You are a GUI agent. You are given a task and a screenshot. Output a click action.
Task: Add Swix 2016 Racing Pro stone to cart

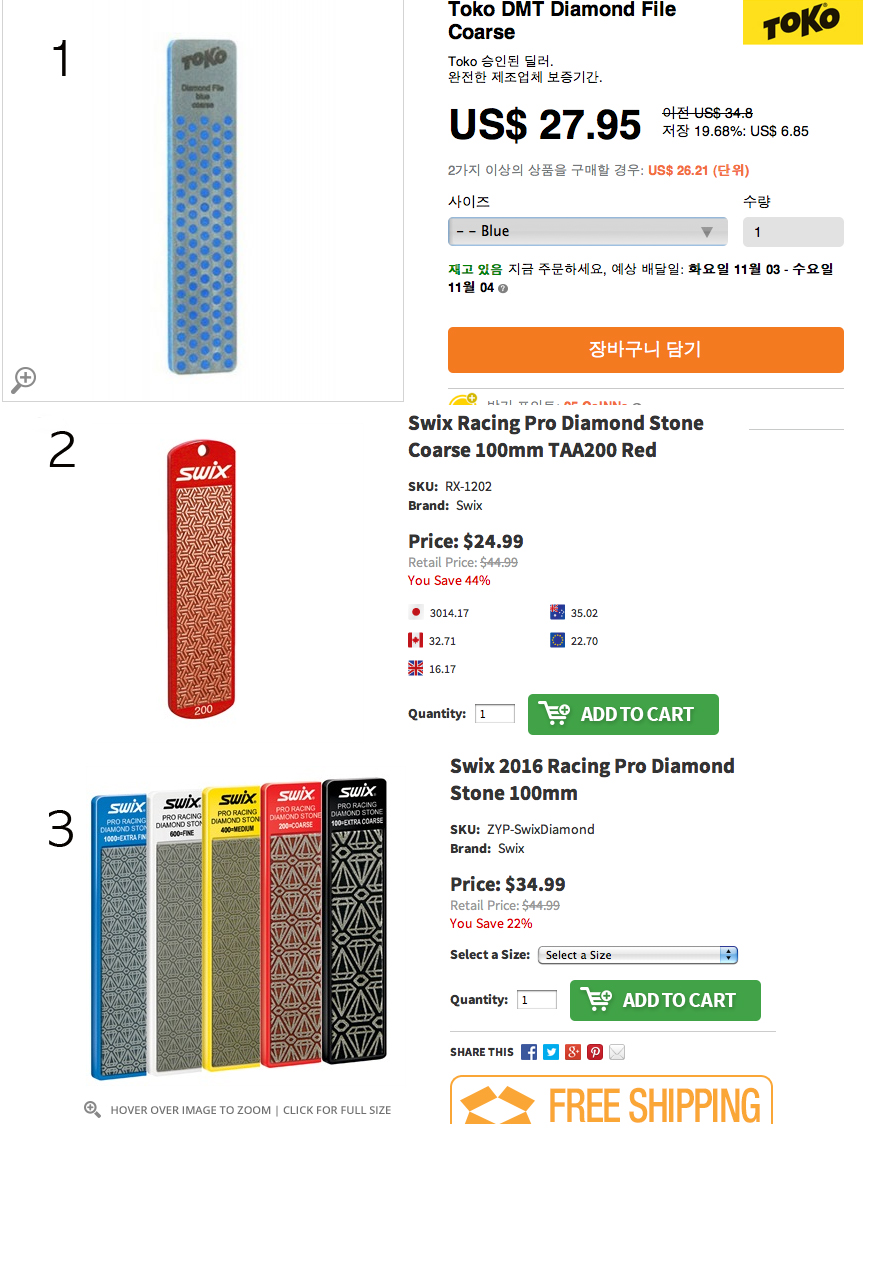[665, 1000]
